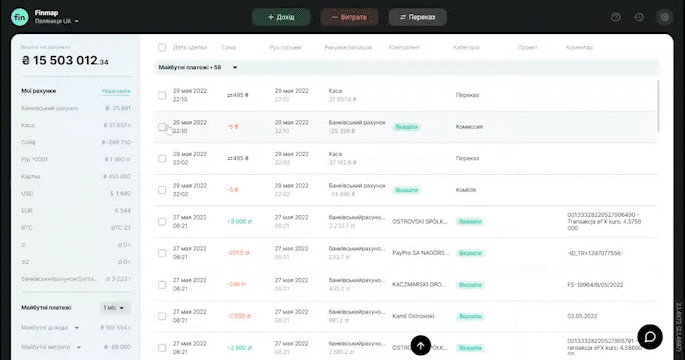Viewport: 685px width, 360px height.
Task: Open the help question mark icon
Action: click(x=616, y=17)
